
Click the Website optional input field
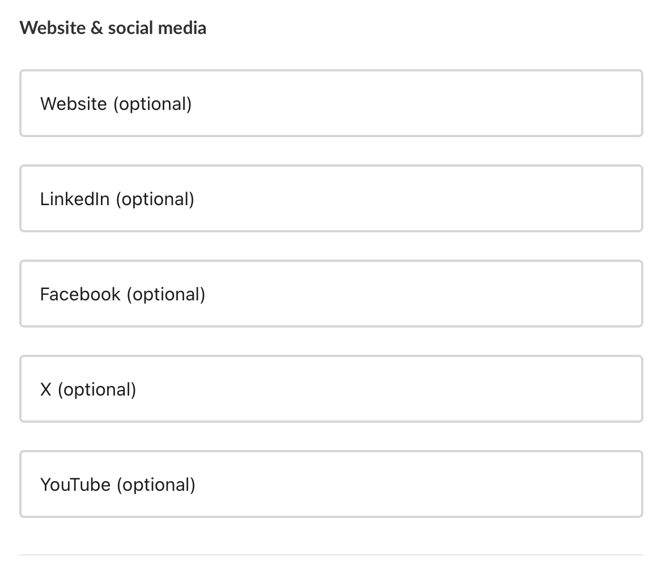click(x=330, y=103)
